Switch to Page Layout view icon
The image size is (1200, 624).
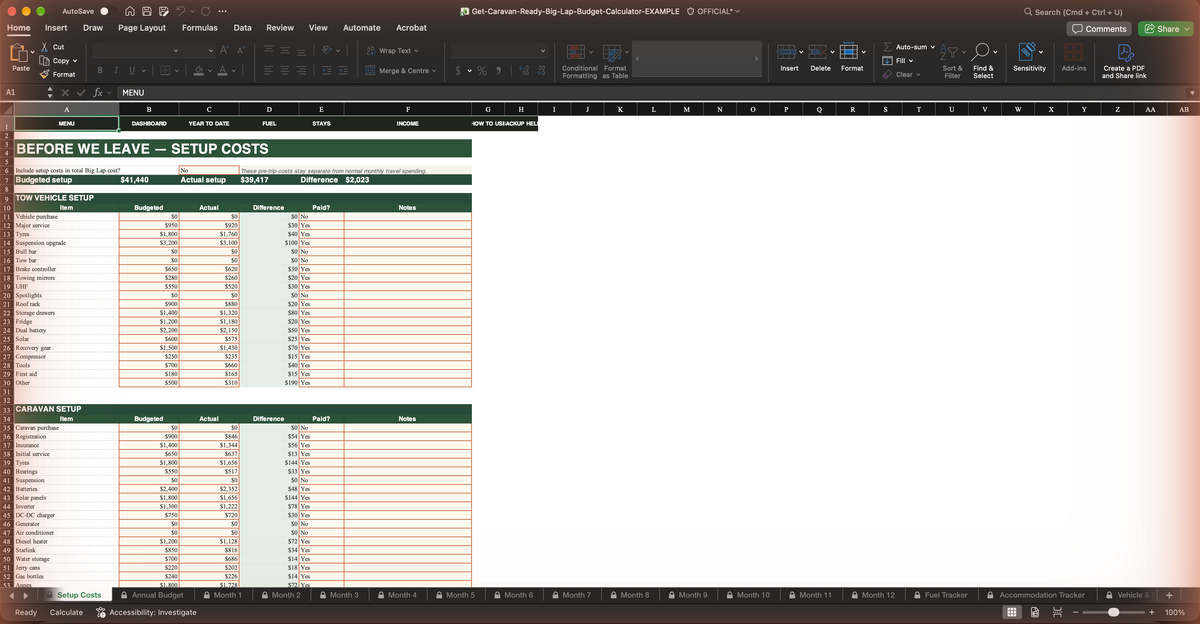pos(1034,611)
